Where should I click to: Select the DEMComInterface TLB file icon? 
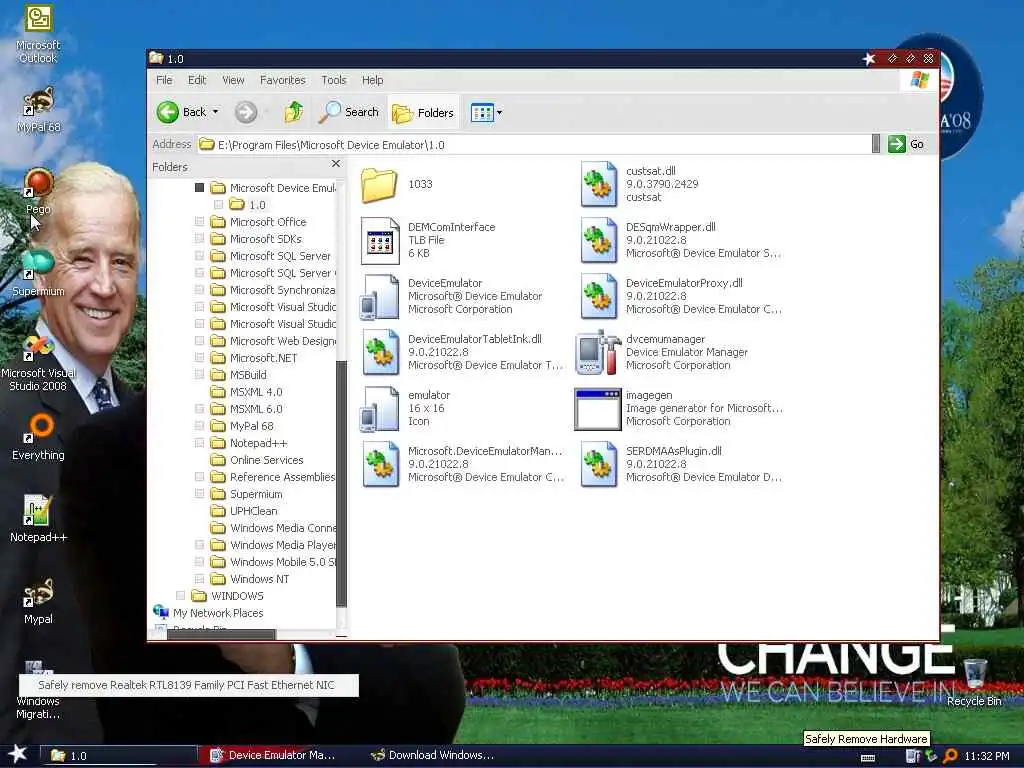[x=379, y=240]
